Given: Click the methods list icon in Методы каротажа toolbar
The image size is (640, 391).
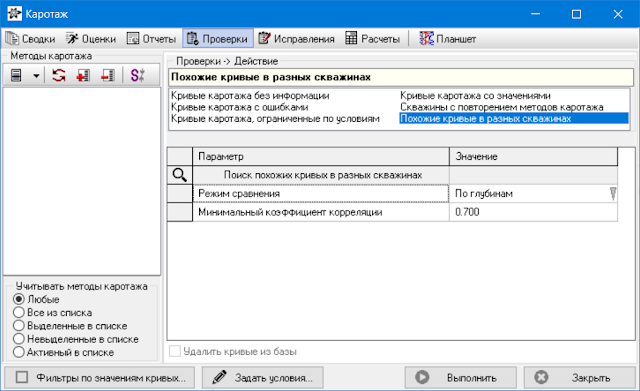Looking at the screenshot, I should coord(16,76).
